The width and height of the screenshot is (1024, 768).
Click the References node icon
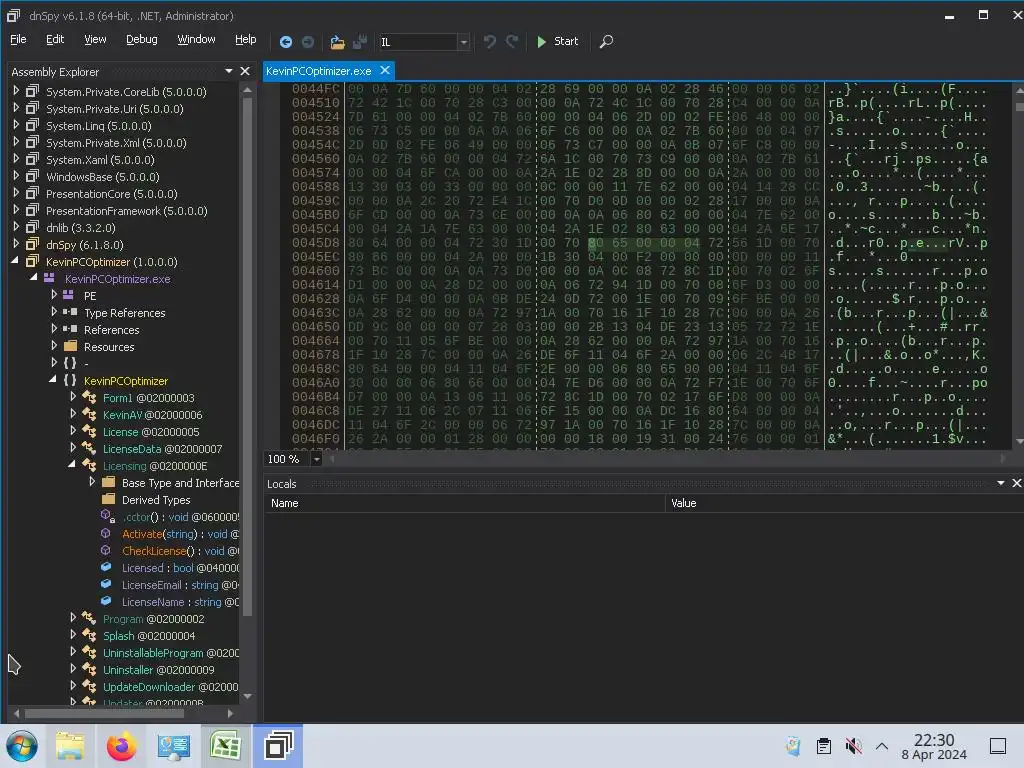(71, 329)
